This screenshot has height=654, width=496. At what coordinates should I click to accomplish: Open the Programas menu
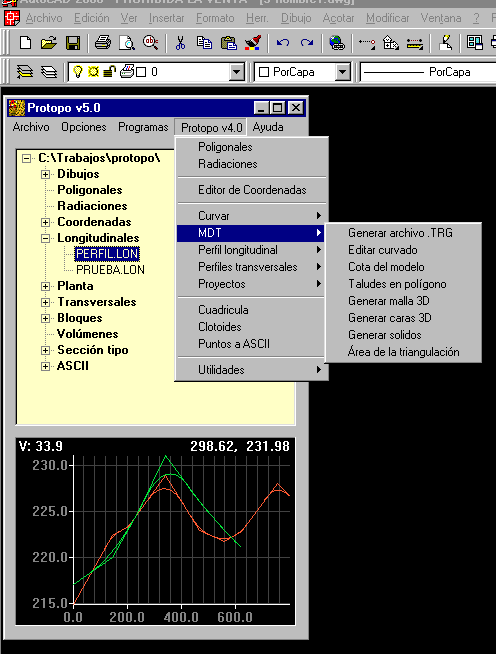coord(143,127)
